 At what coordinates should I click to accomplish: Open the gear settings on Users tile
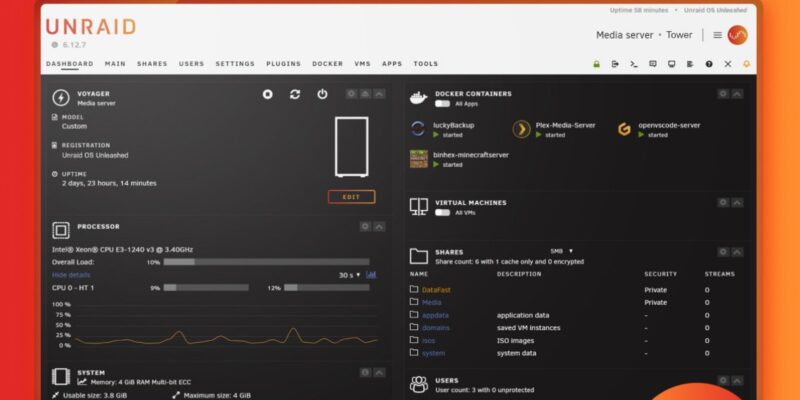[x=723, y=381]
